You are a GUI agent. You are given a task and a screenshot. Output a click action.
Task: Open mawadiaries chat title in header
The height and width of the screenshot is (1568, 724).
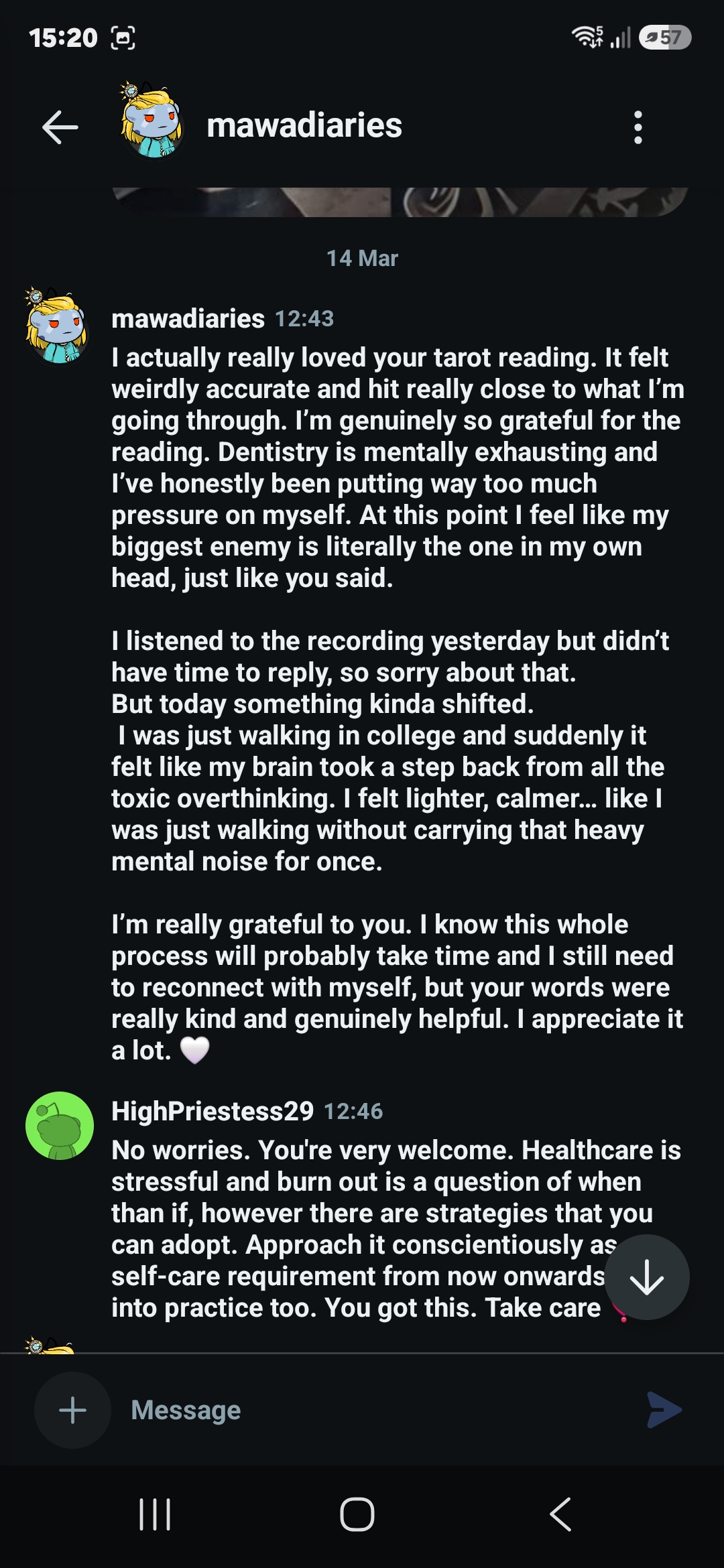click(304, 125)
